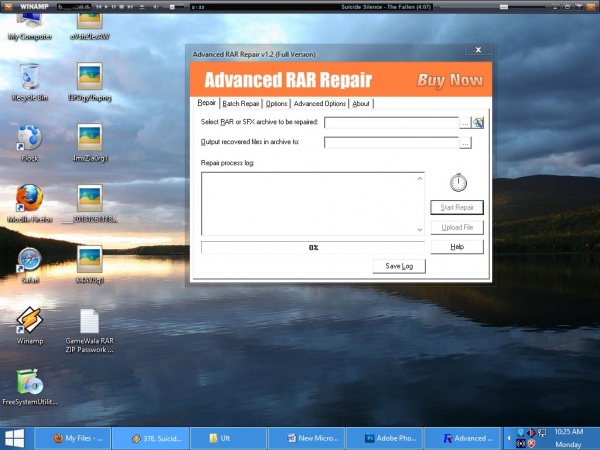This screenshot has height=450, width=600.
Task: Click log scrollbar down arrow
Action: (x=420, y=230)
